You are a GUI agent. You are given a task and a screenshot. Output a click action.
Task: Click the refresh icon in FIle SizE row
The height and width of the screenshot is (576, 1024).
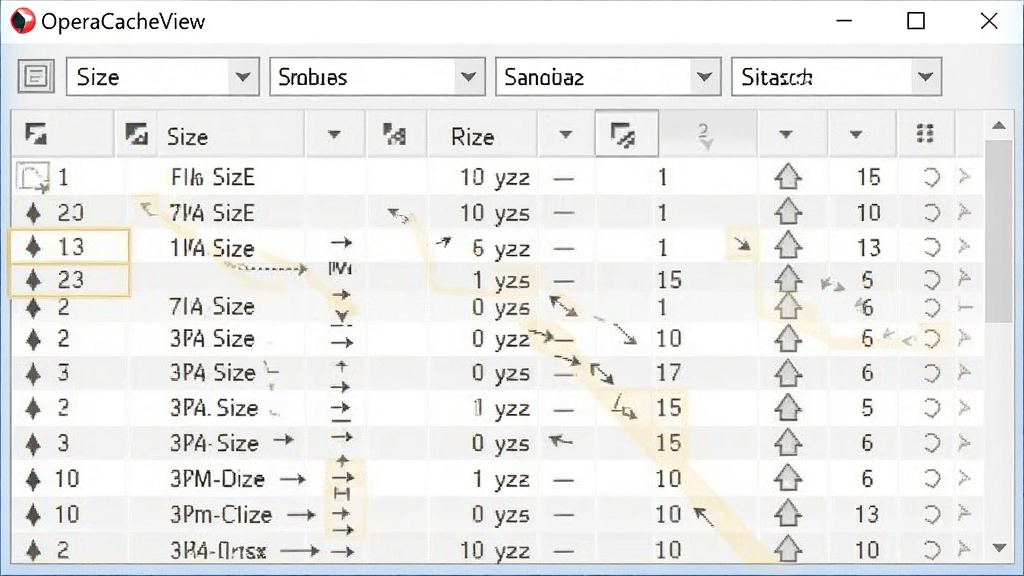pyautogui.click(x=931, y=177)
